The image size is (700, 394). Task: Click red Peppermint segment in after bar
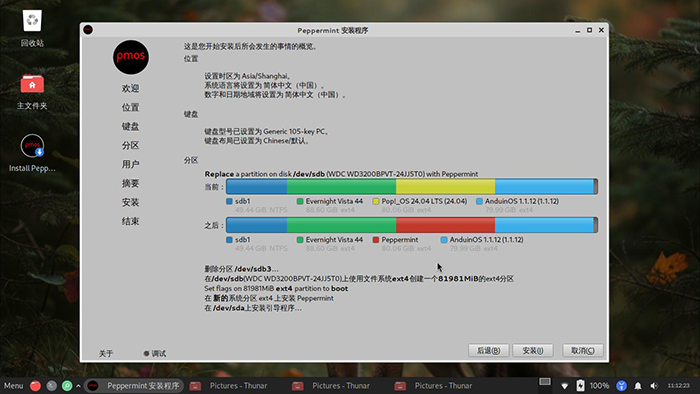446,225
